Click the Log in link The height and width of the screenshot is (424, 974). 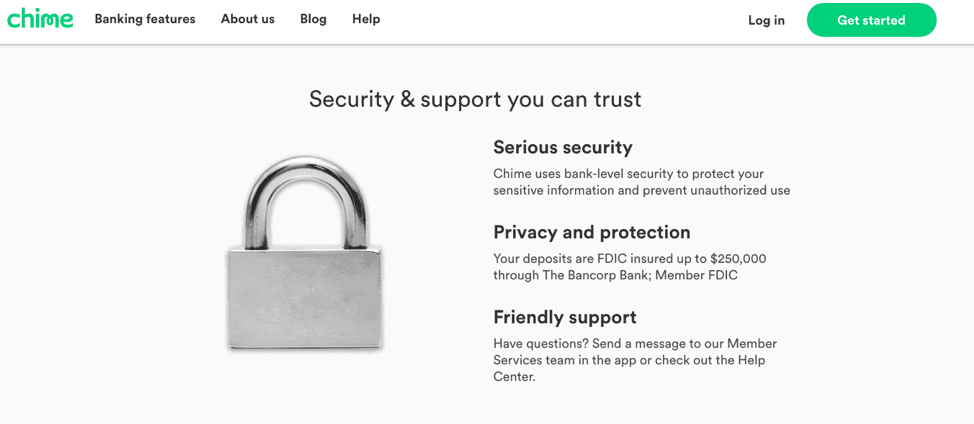[766, 20]
